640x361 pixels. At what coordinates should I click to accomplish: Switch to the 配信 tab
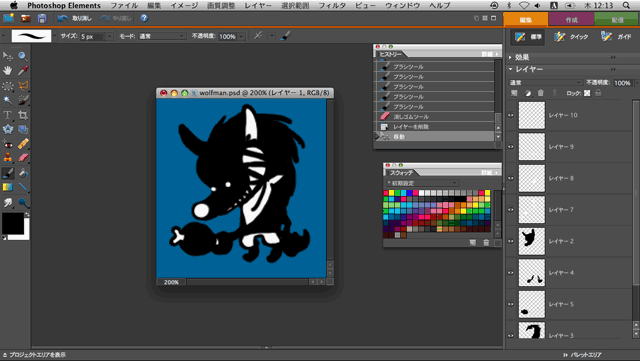[617, 20]
